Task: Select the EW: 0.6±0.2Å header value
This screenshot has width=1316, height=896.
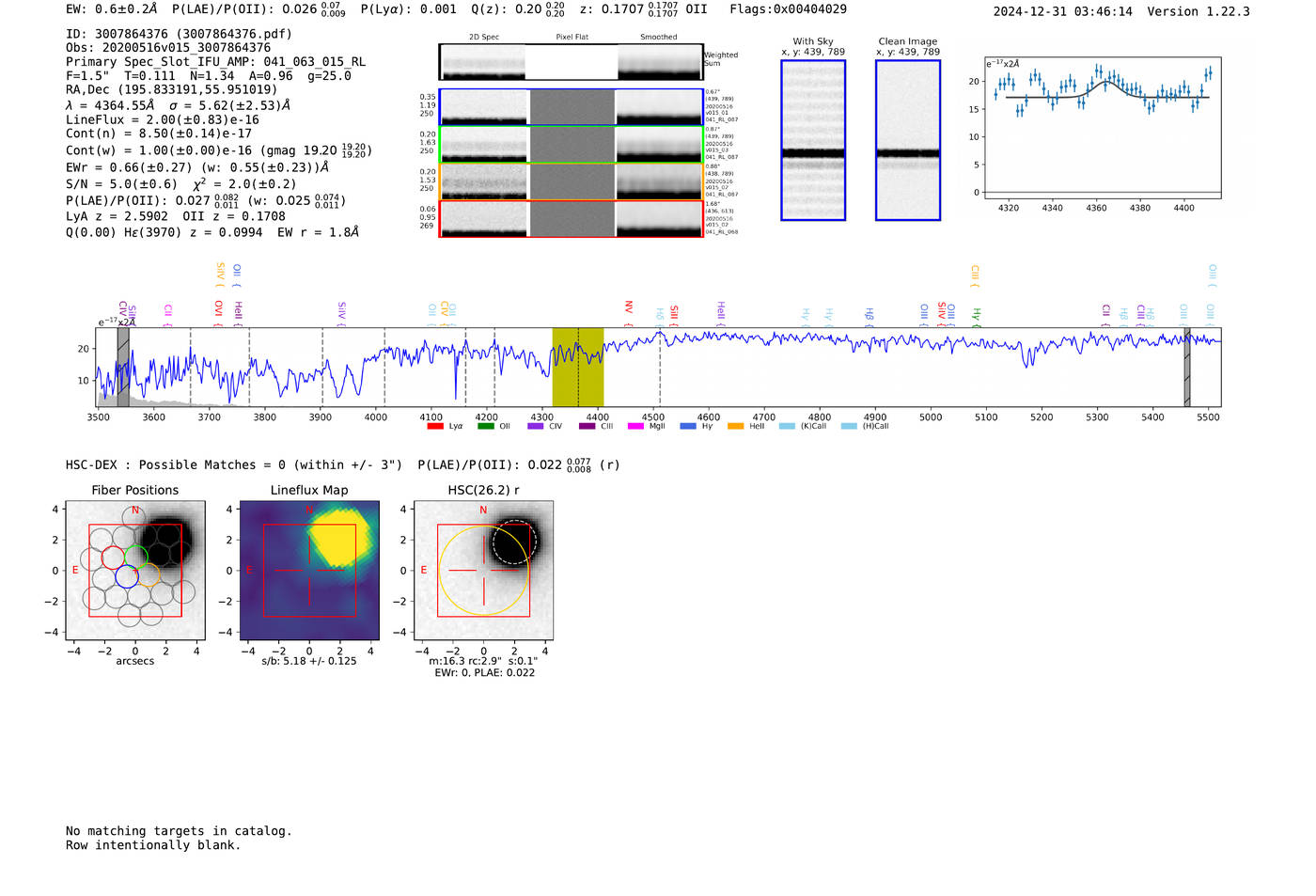Action: (x=111, y=9)
